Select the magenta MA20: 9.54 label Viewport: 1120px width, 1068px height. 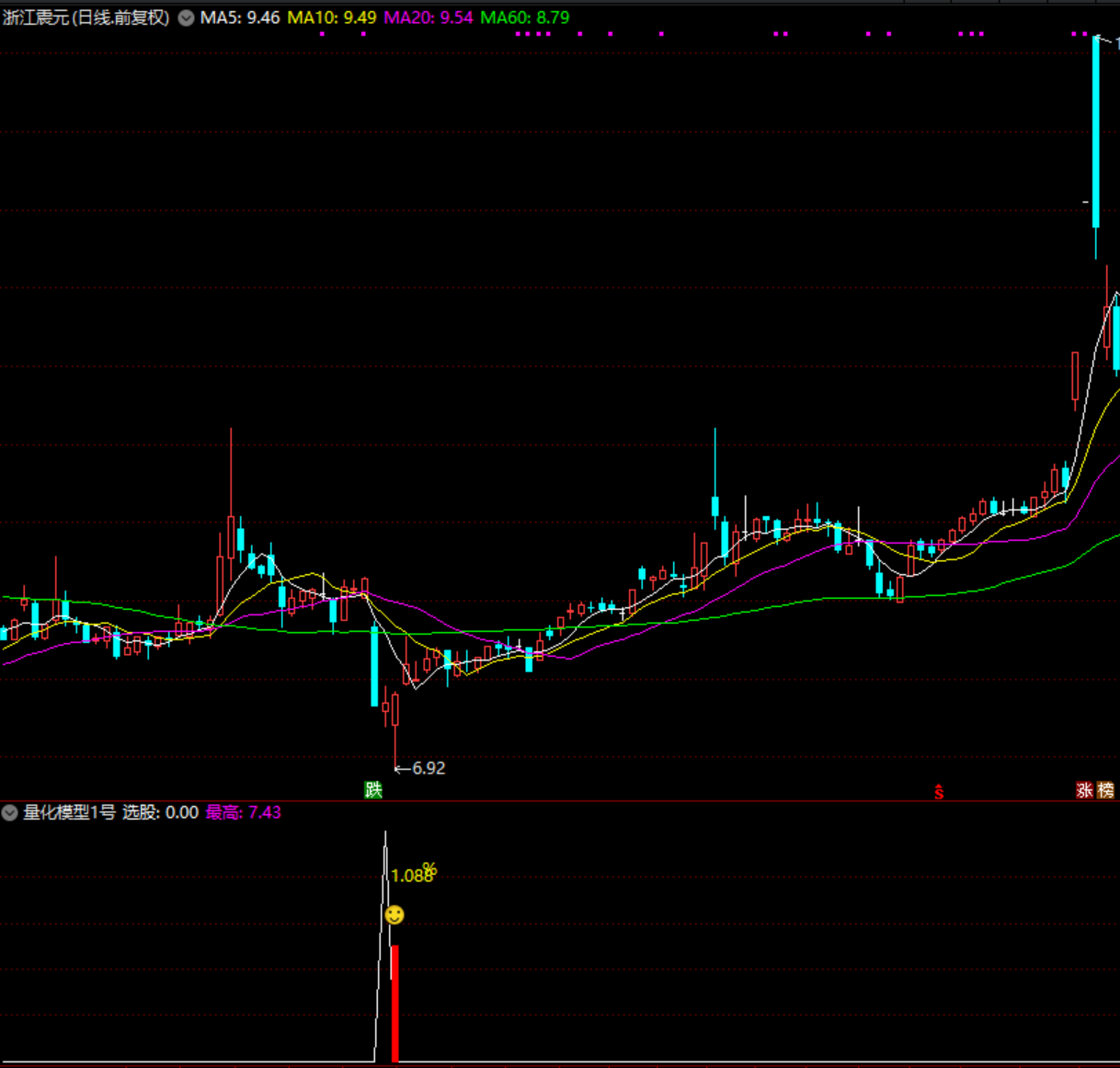pos(429,17)
